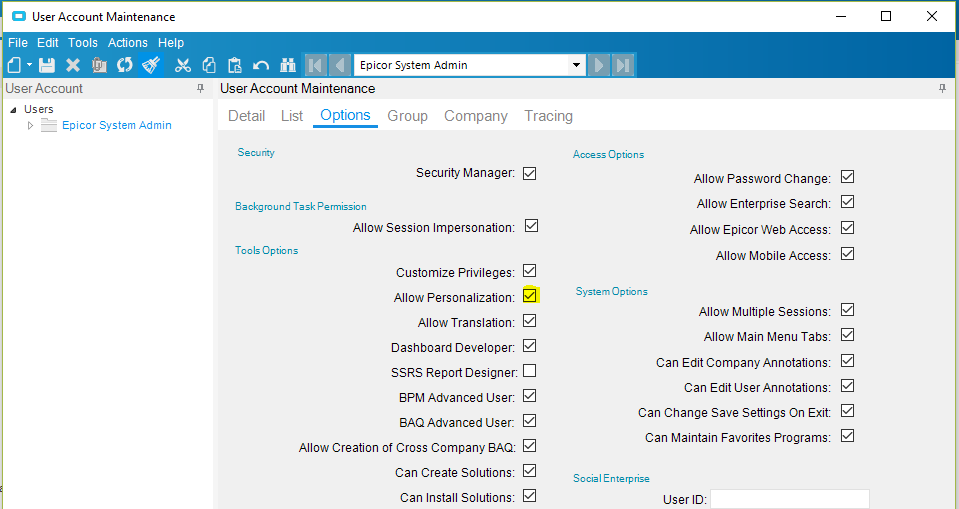Click the Delete X toolbar icon
Screen dimensions: 959x509
[73, 65]
